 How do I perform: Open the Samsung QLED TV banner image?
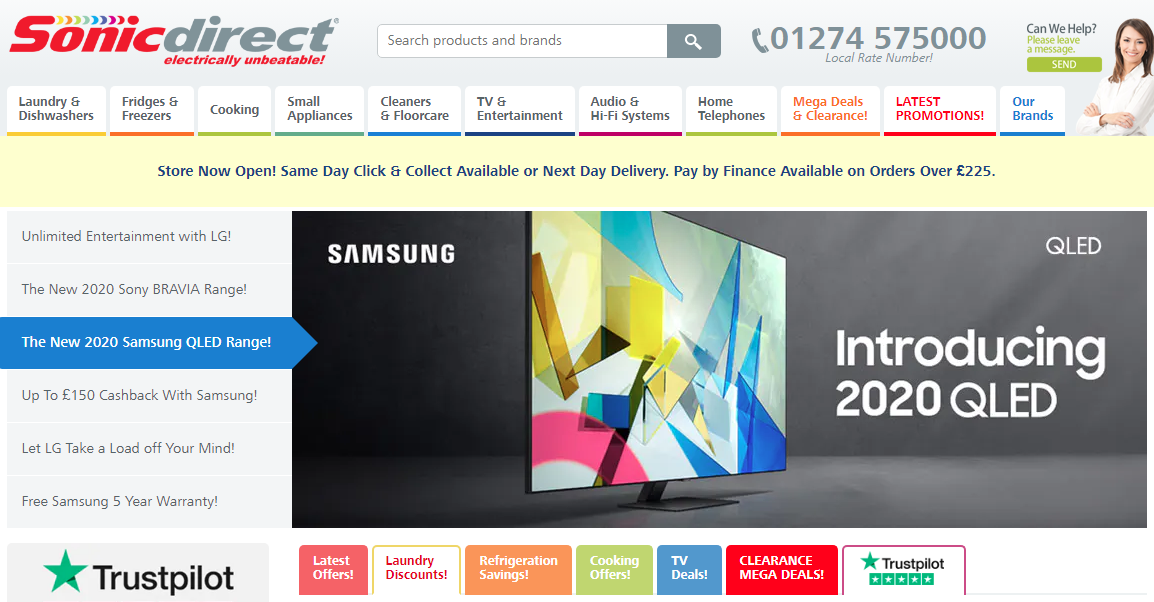click(719, 369)
